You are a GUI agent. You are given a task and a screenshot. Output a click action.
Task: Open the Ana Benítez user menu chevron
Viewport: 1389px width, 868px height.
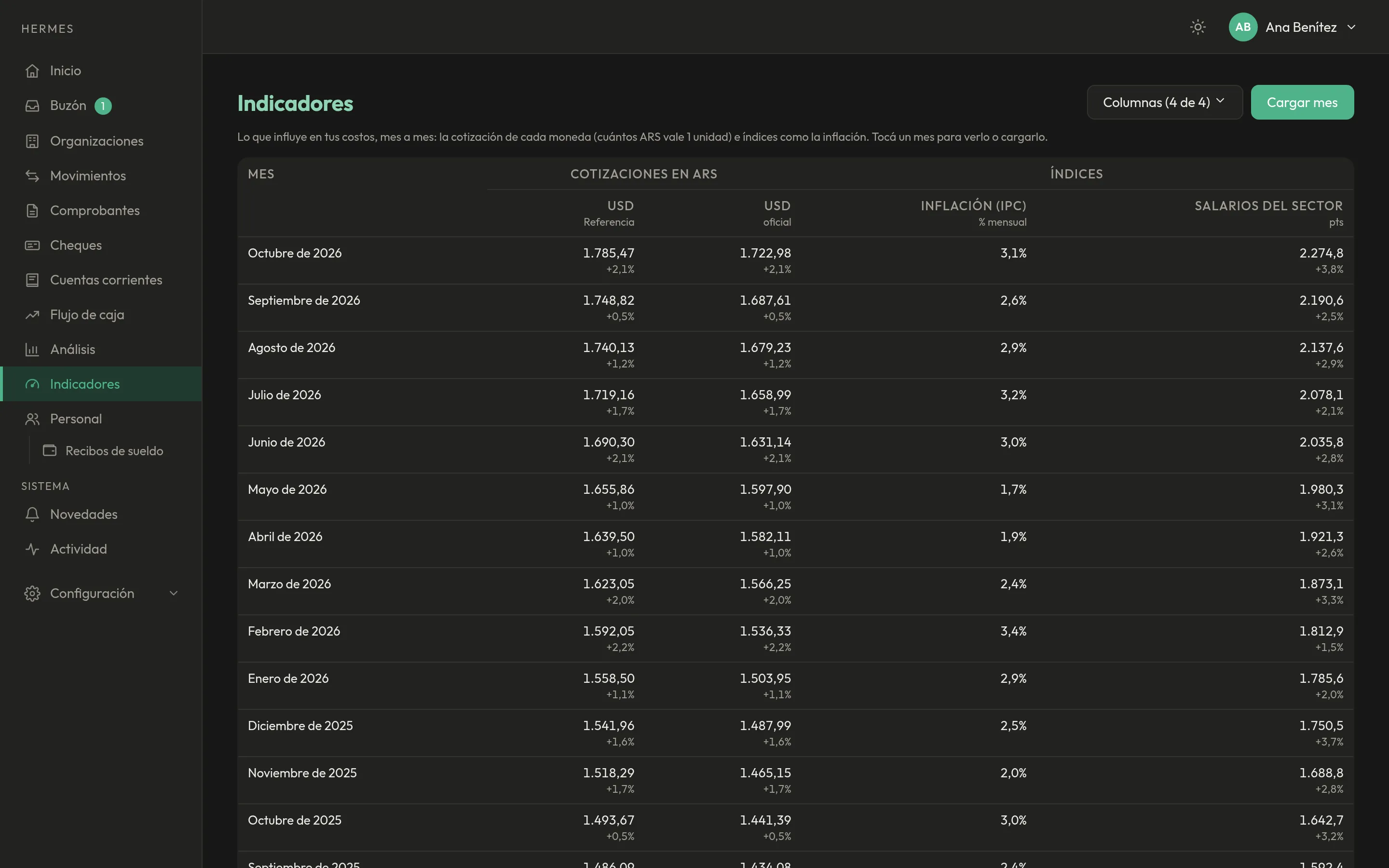tap(1351, 27)
